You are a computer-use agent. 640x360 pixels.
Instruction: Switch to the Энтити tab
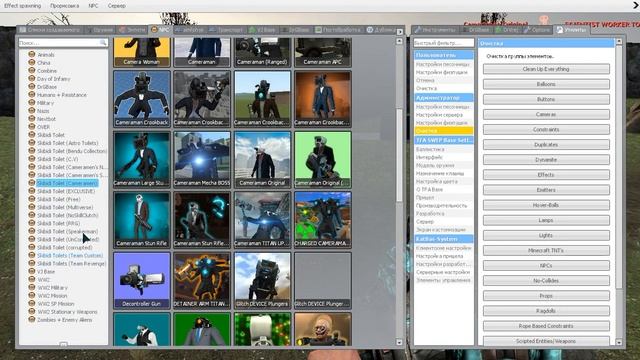point(132,30)
